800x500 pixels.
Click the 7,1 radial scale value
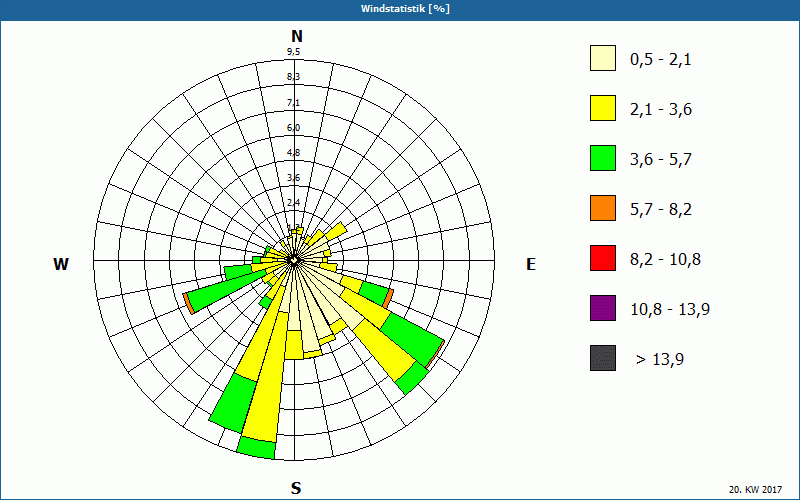(293, 103)
